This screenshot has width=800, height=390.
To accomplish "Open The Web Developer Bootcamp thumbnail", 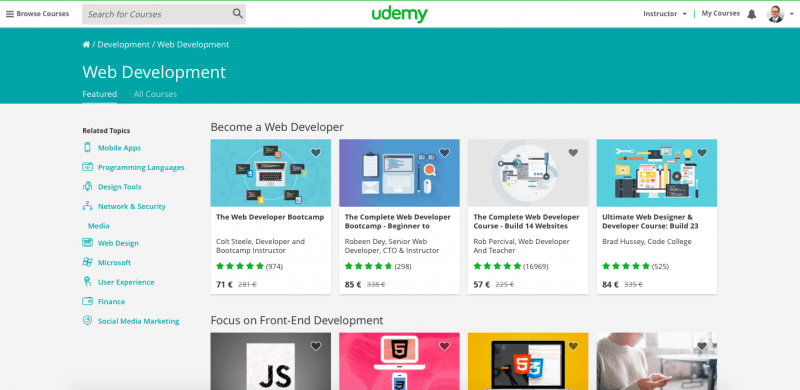I will (x=270, y=173).
